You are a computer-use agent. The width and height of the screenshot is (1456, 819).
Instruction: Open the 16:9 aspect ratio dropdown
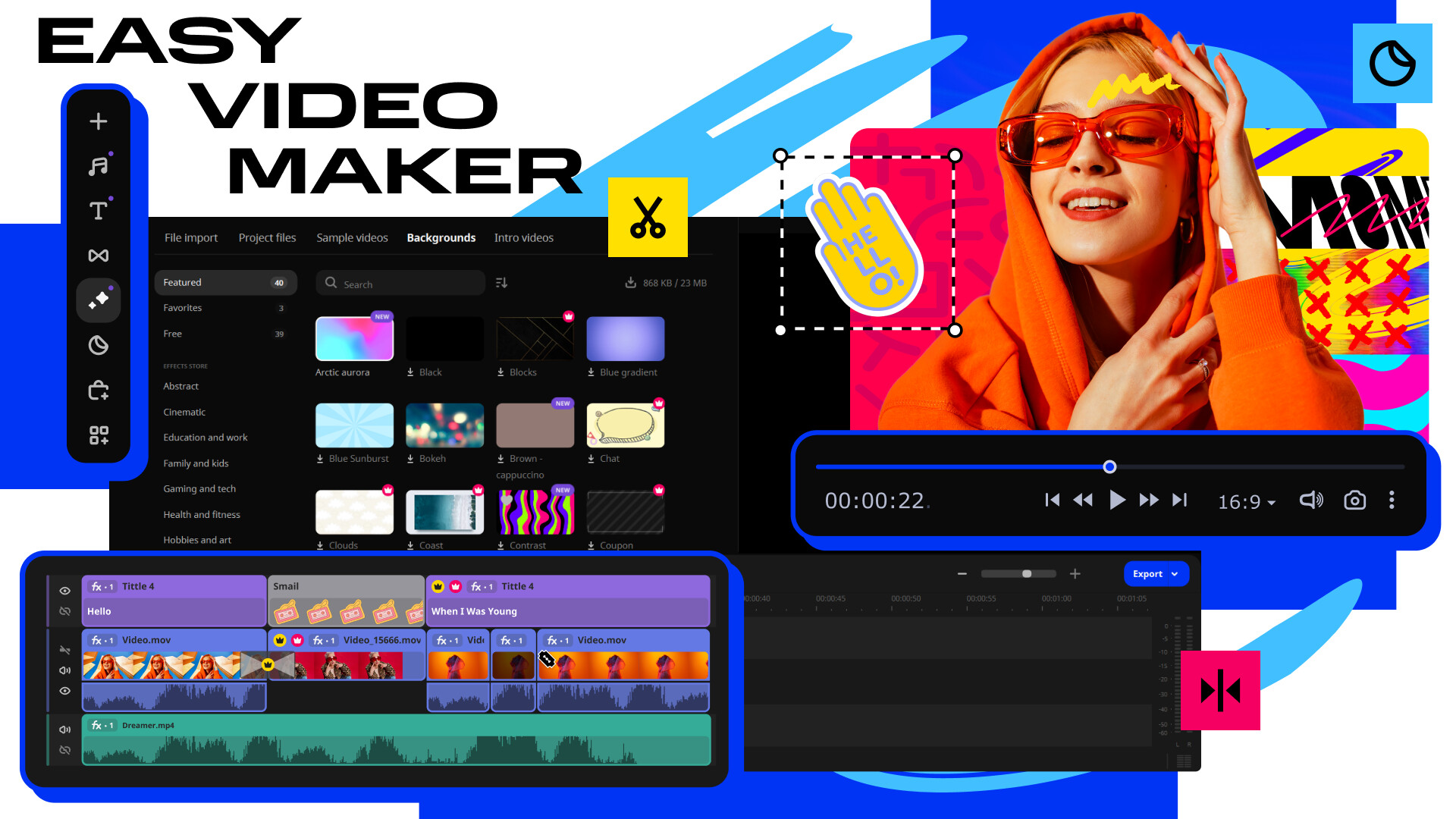pyautogui.click(x=1247, y=502)
